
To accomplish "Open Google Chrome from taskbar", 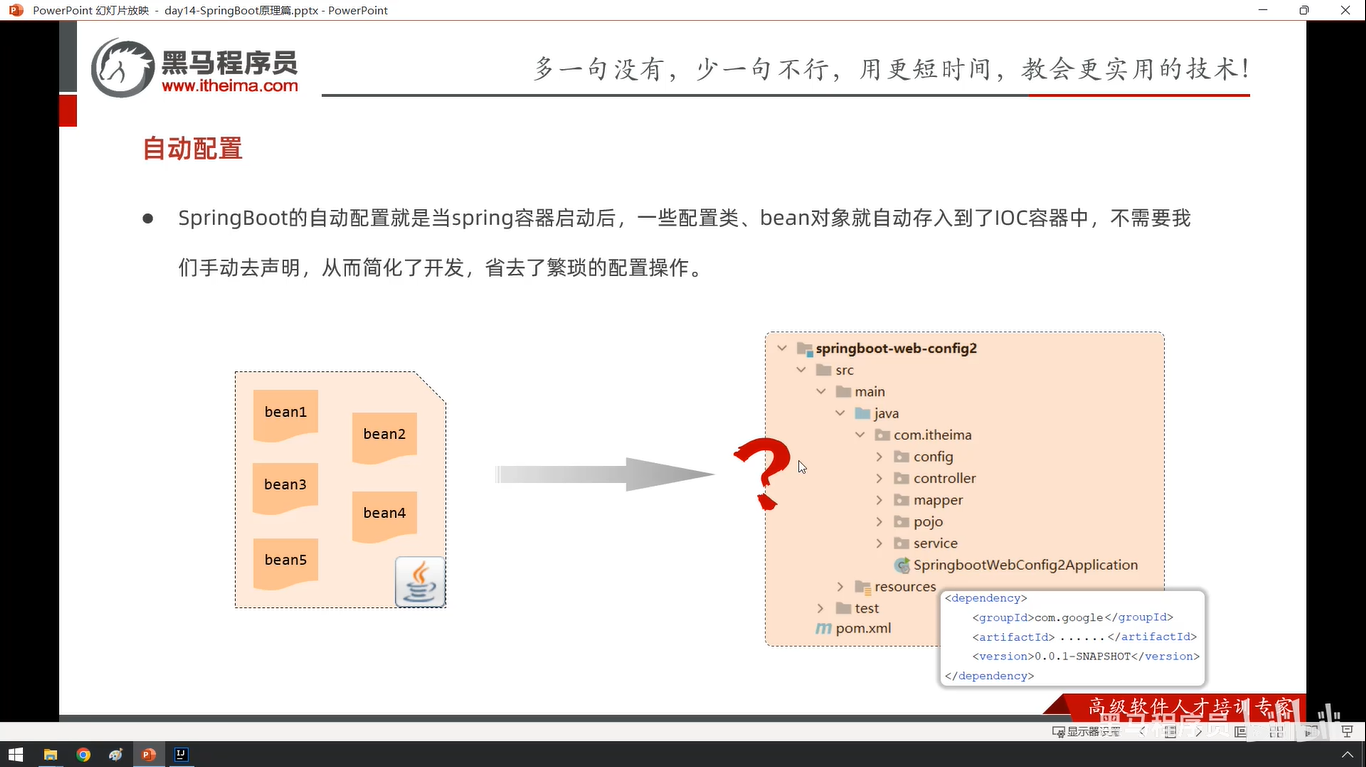I will click(x=83, y=755).
